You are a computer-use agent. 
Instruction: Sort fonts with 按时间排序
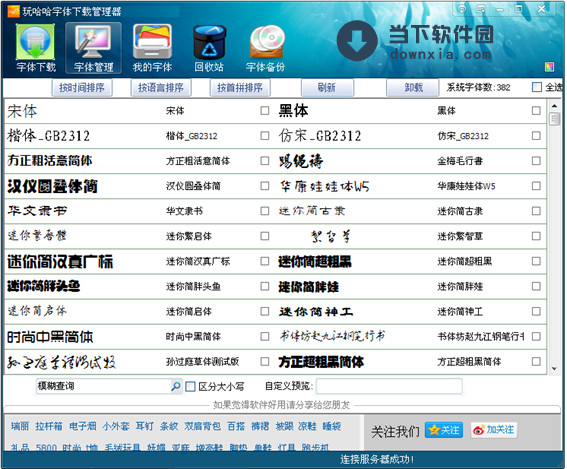(82, 88)
